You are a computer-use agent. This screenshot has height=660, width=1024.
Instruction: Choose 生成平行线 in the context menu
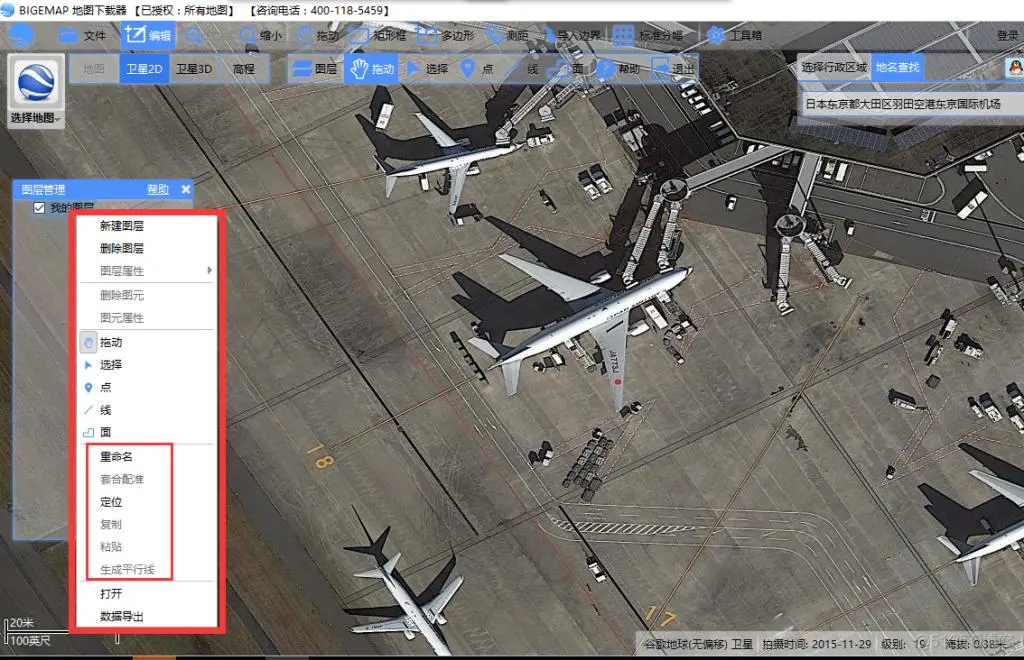point(147,569)
